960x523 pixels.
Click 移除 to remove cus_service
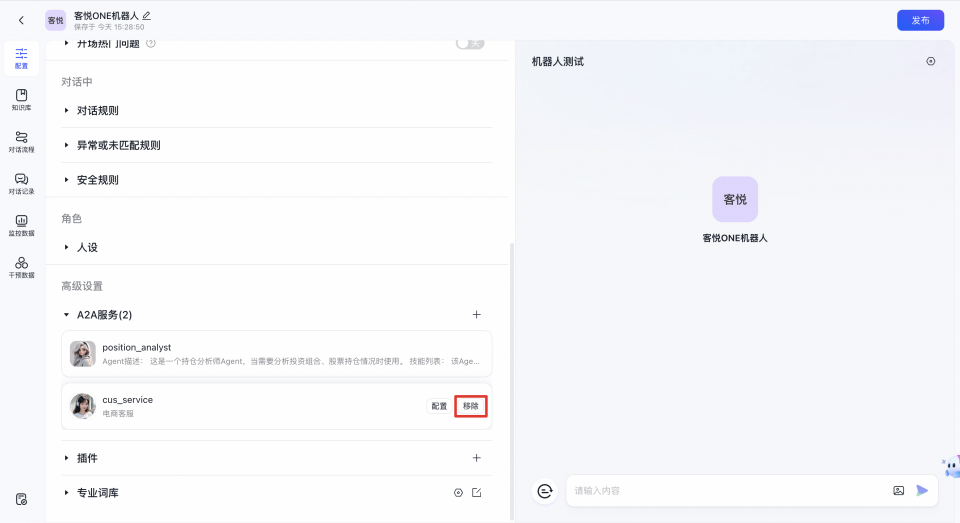tap(470, 406)
